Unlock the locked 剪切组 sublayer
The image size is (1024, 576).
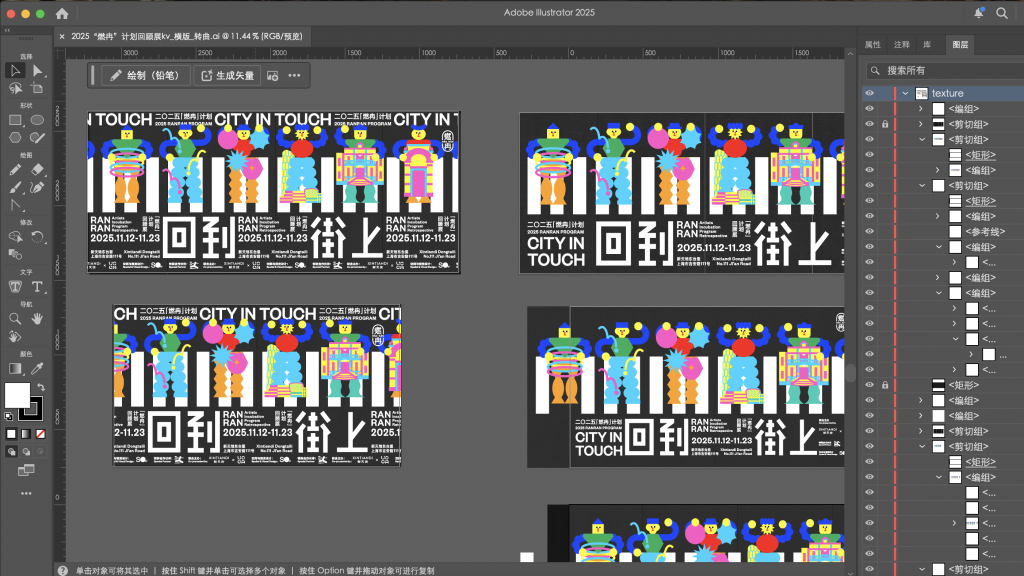click(885, 124)
